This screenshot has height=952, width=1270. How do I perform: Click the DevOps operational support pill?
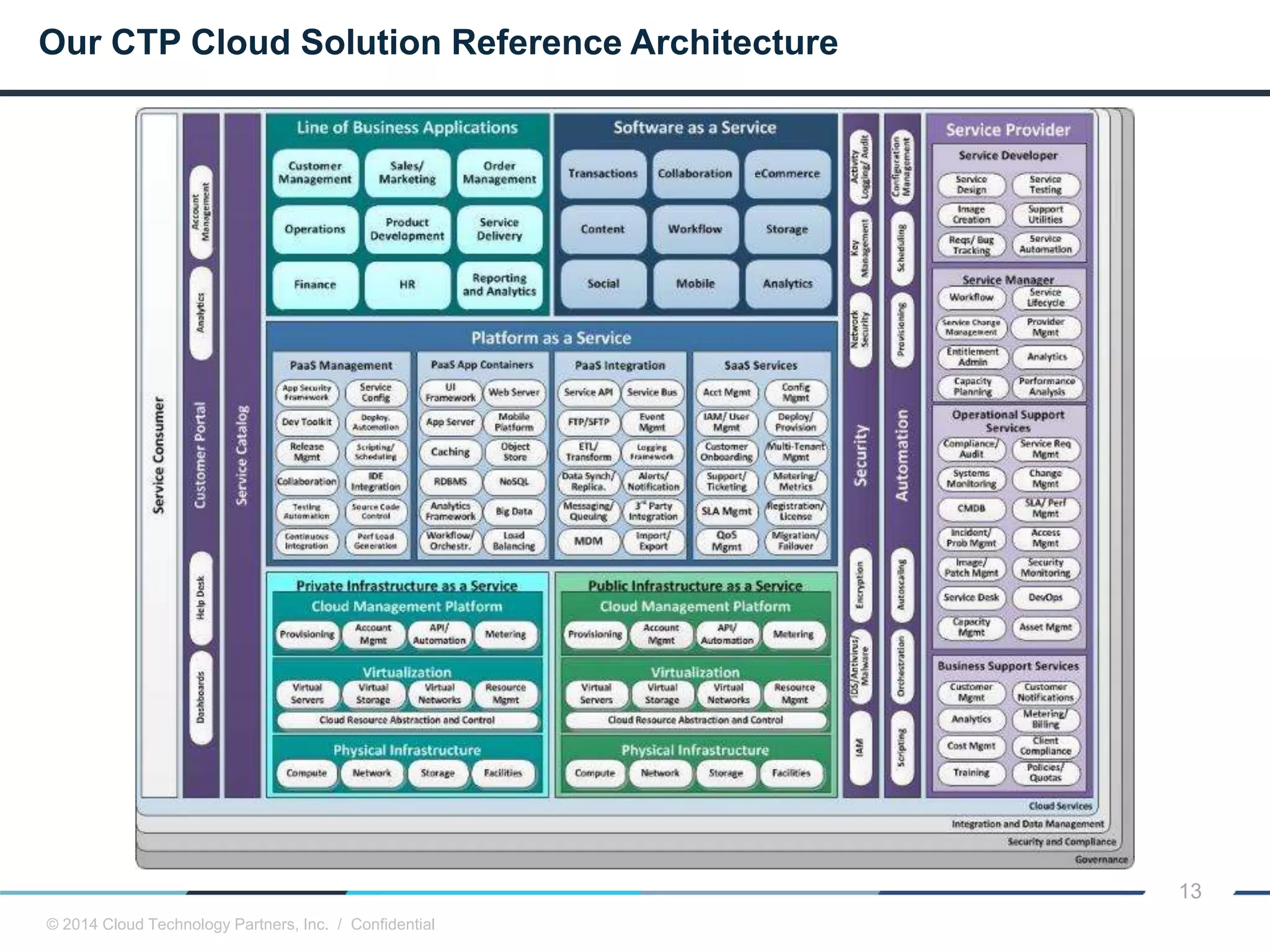[x=1046, y=597]
